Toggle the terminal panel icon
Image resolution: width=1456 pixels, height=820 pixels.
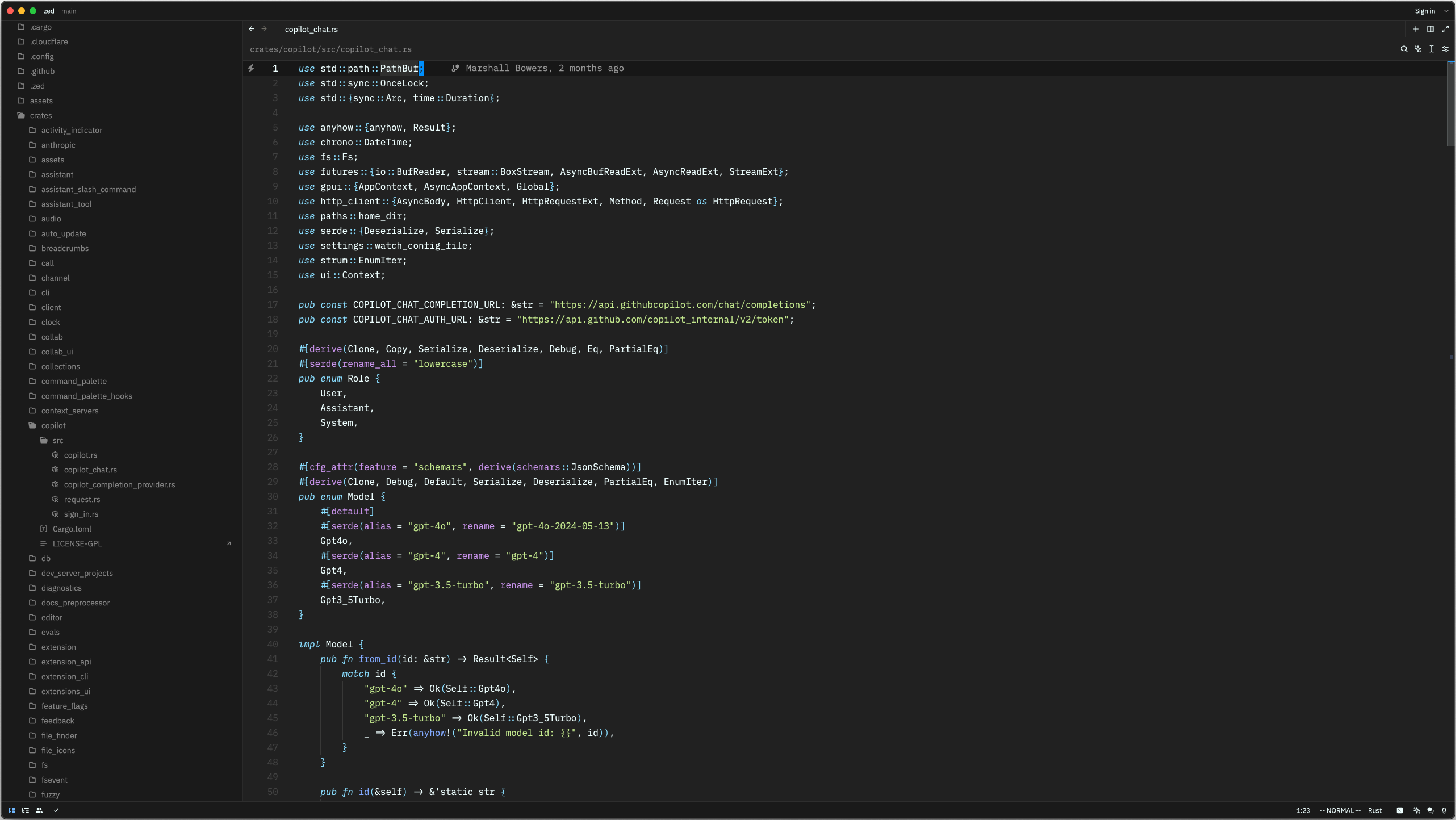click(x=1400, y=810)
